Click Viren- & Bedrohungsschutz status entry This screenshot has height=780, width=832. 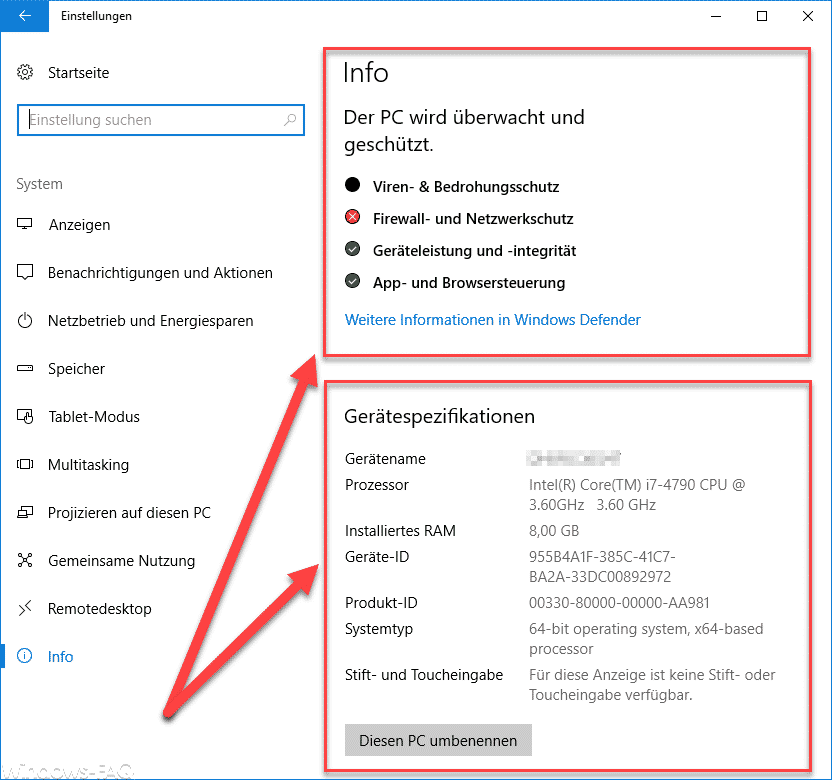465,186
